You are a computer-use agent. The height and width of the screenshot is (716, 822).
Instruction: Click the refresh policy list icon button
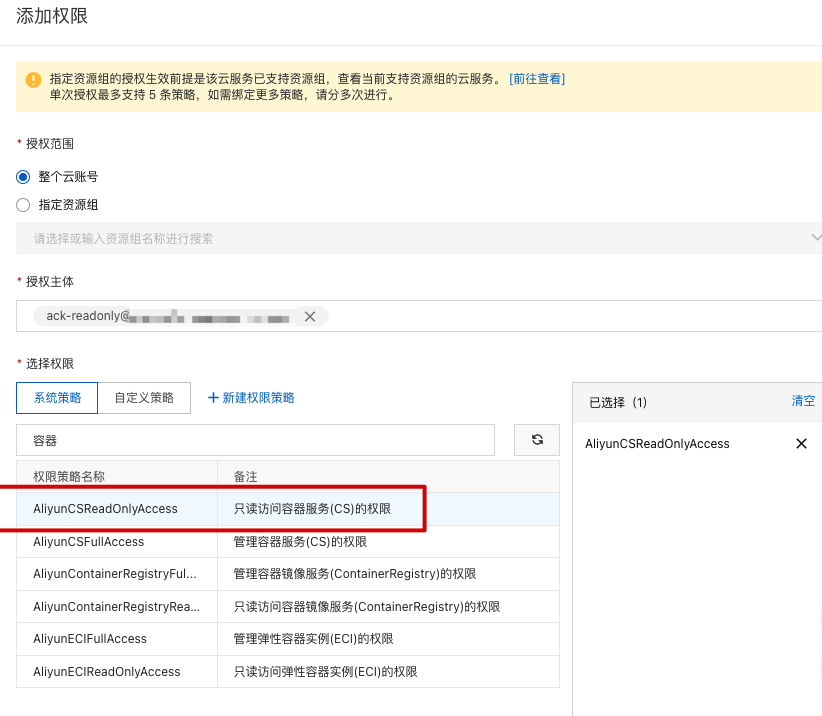[537, 440]
